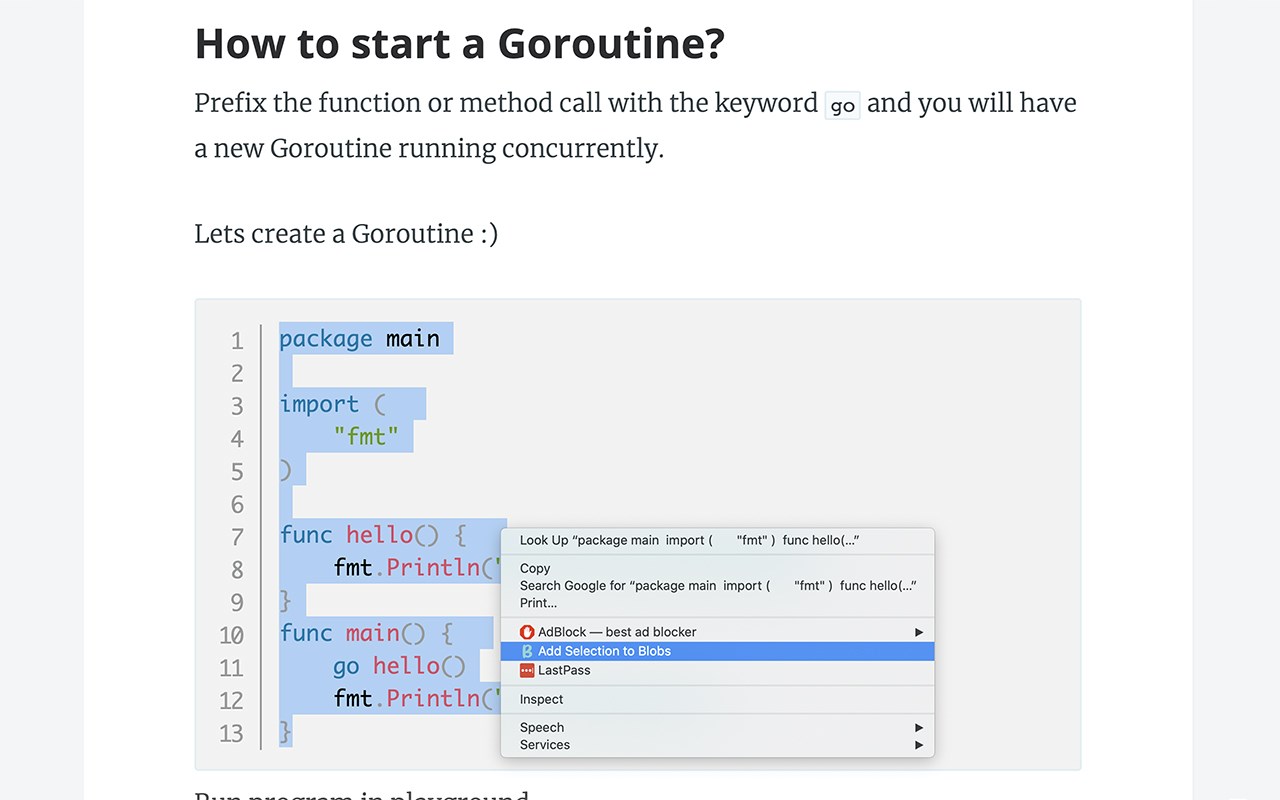Click the "How to start a Goroutine?" heading
Screen dimensions: 1280x800
(459, 44)
